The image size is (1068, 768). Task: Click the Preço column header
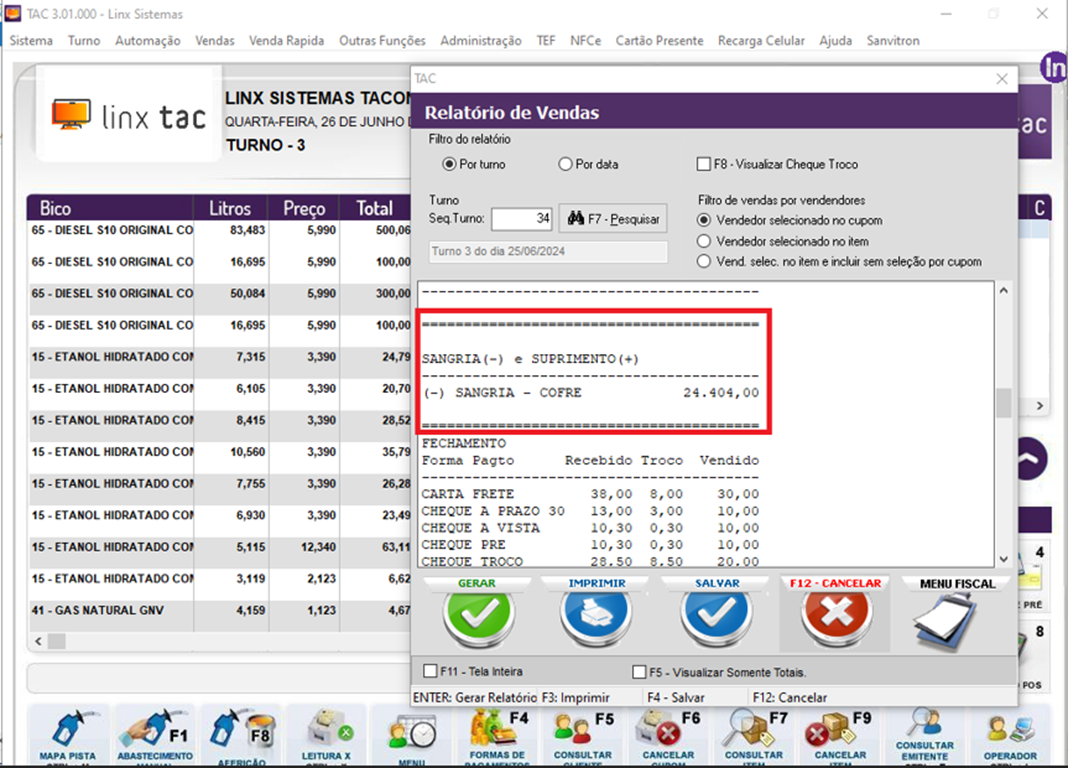pos(304,208)
